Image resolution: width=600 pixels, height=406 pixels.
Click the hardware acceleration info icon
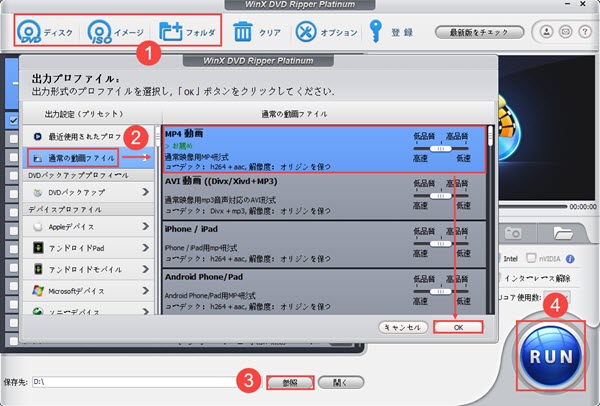[570, 259]
